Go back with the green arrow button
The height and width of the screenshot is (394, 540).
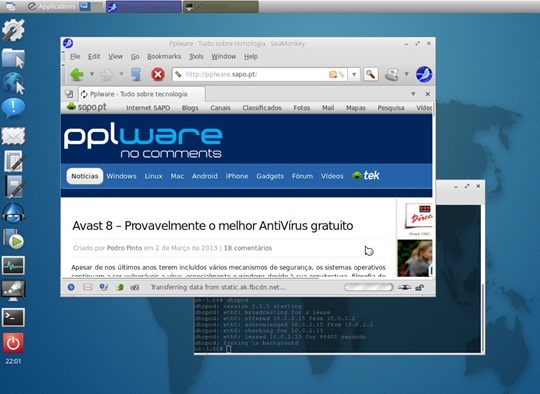[77, 74]
